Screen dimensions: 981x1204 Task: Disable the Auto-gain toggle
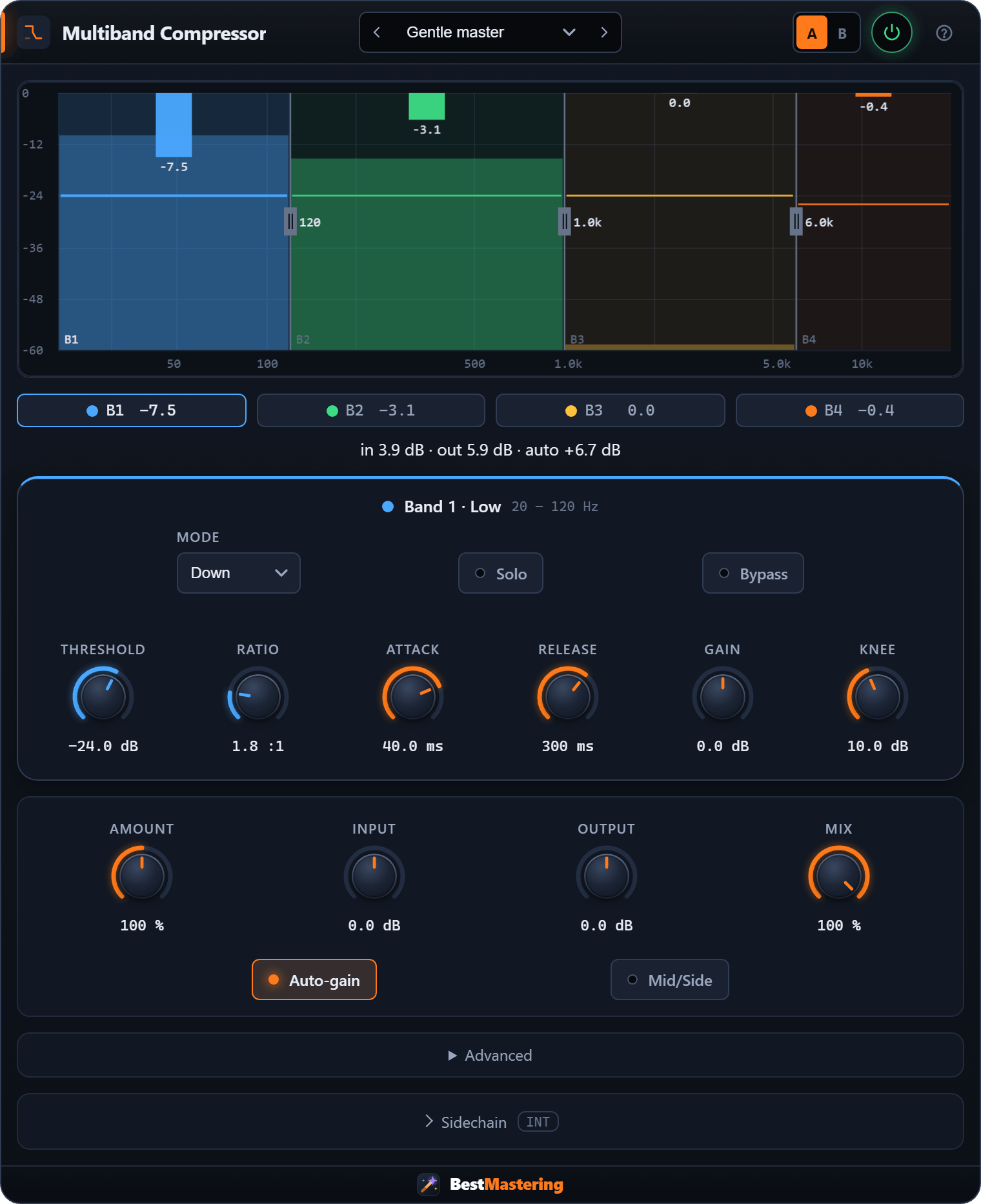314,979
